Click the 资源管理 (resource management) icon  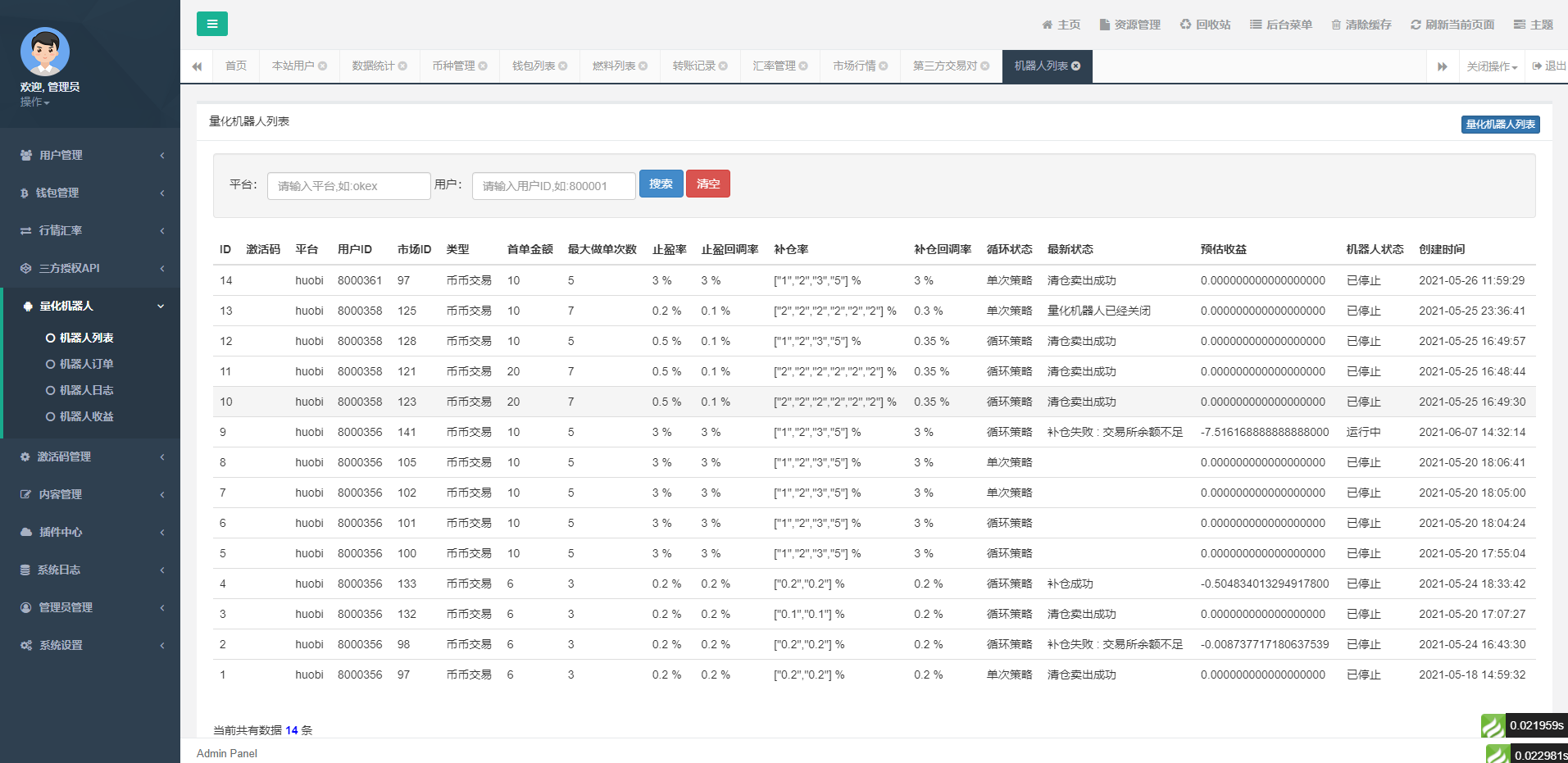pyautogui.click(x=1129, y=24)
